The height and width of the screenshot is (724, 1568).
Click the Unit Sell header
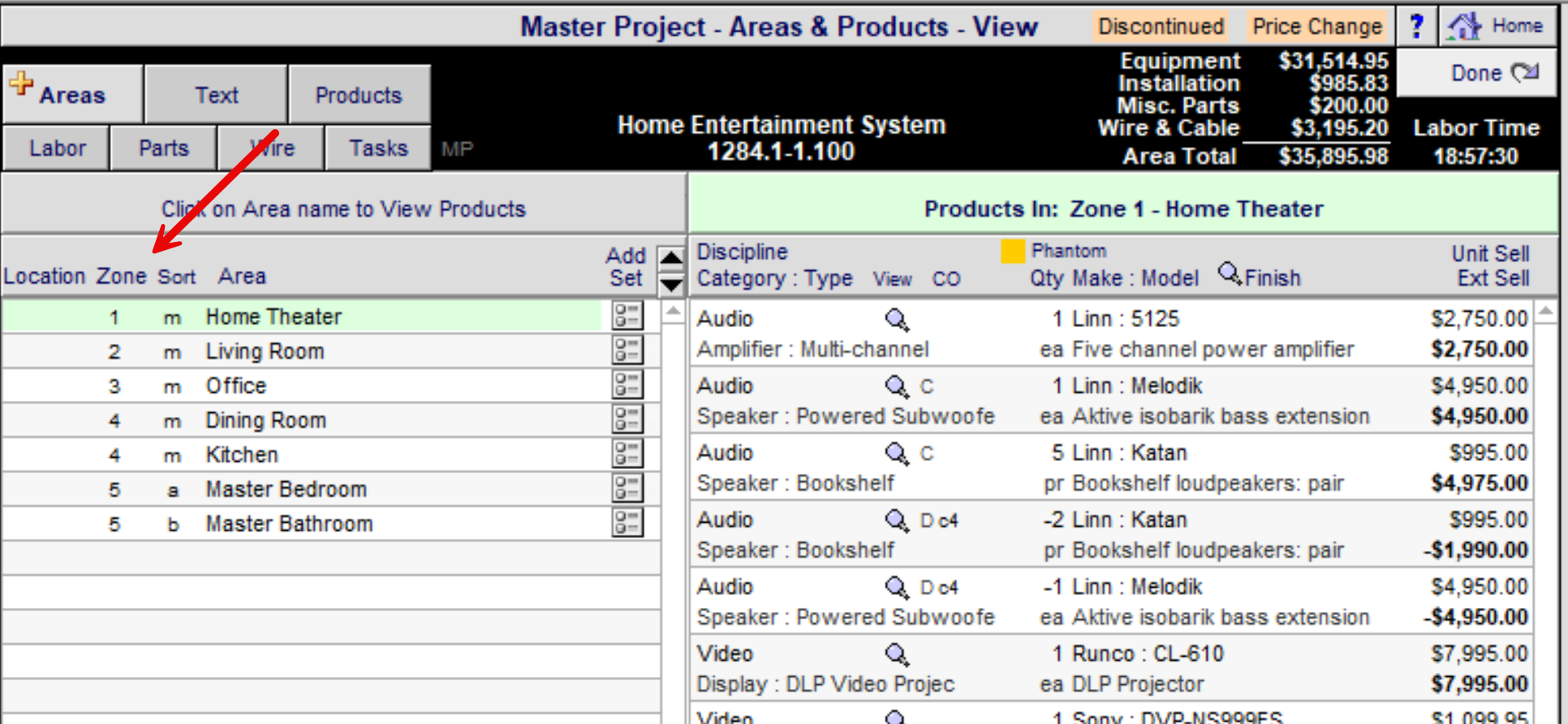(1490, 253)
